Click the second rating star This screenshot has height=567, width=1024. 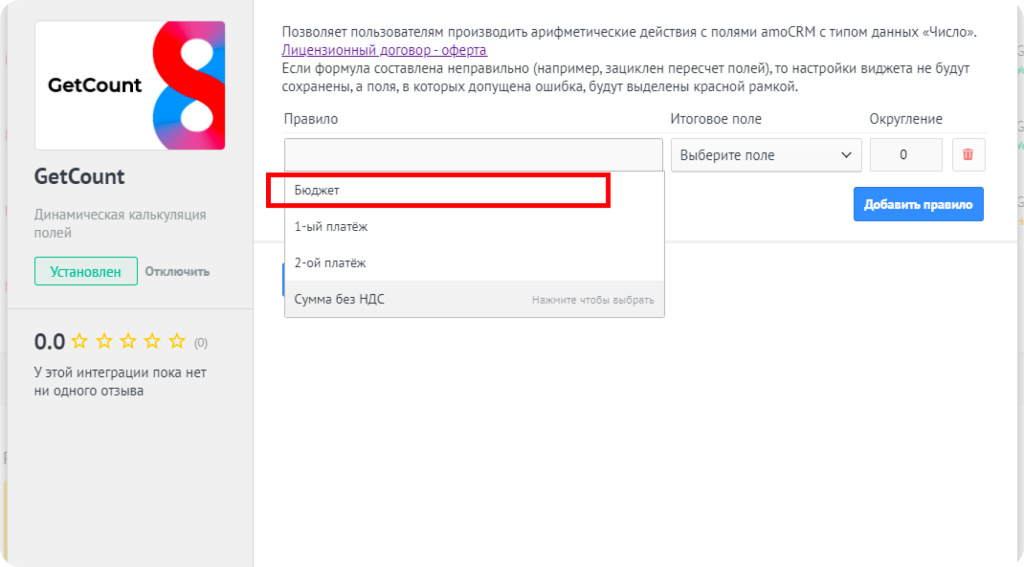coord(104,342)
